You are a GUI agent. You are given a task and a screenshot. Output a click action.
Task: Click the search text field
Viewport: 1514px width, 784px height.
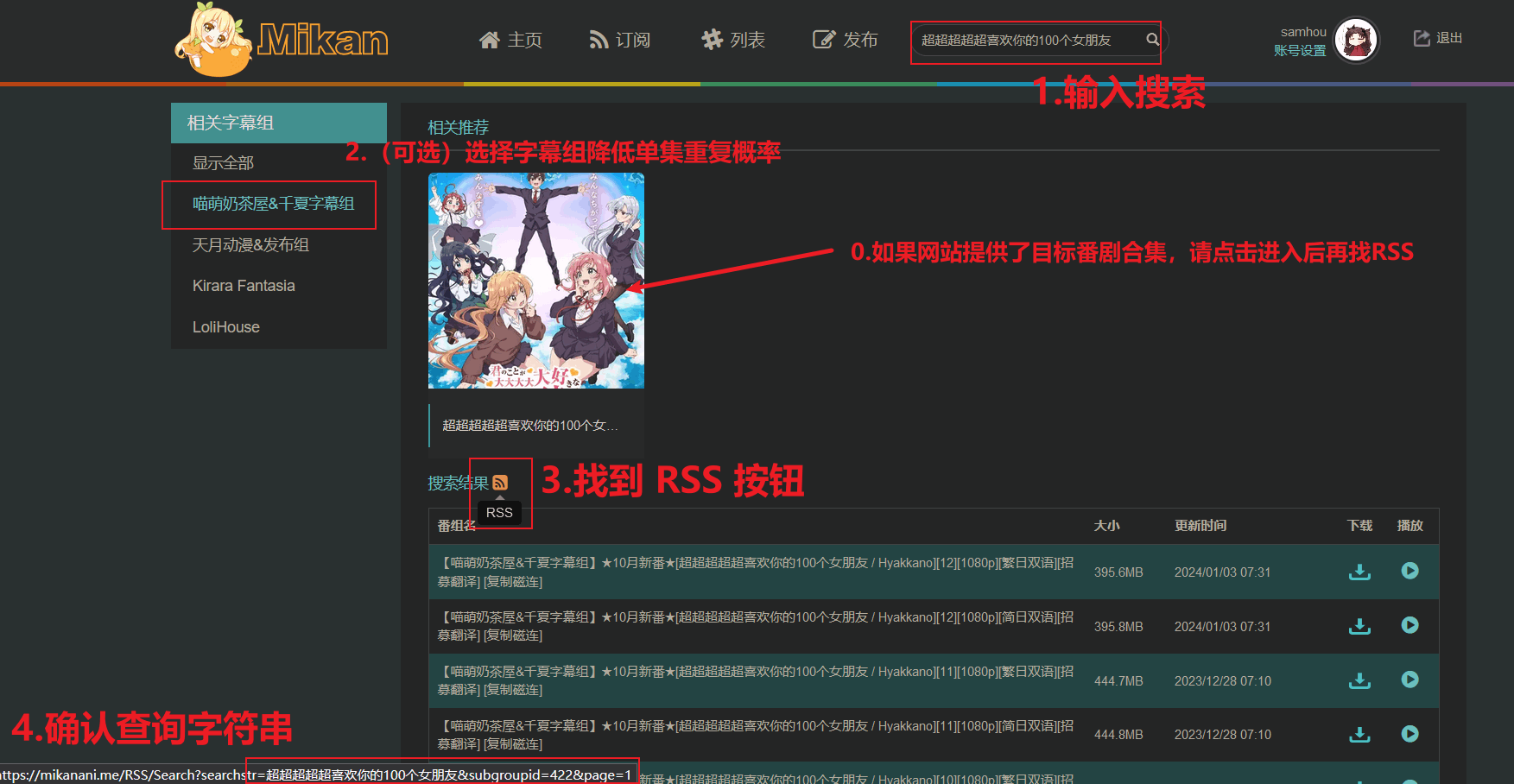1029,40
